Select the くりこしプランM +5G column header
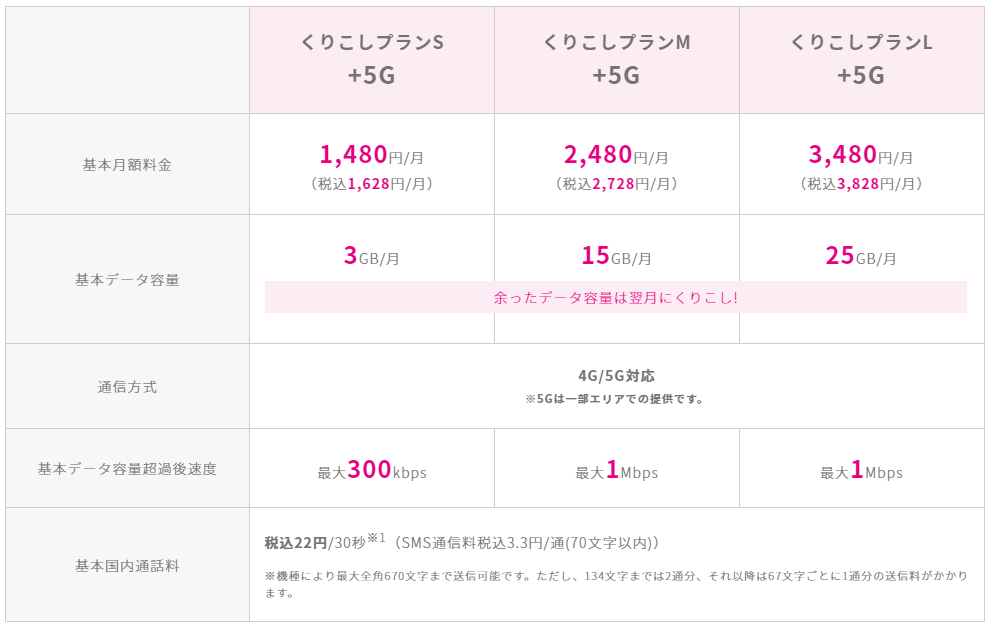The width and height of the screenshot is (992, 632). click(x=617, y=60)
